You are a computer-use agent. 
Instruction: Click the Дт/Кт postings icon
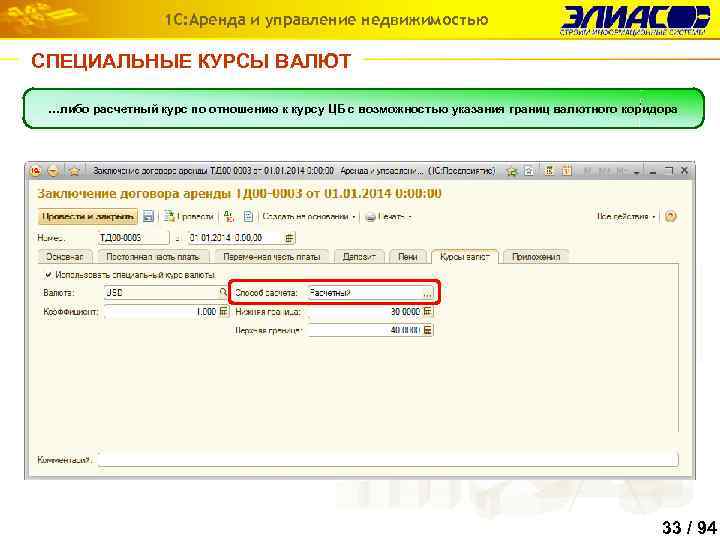(x=229, y=216)
